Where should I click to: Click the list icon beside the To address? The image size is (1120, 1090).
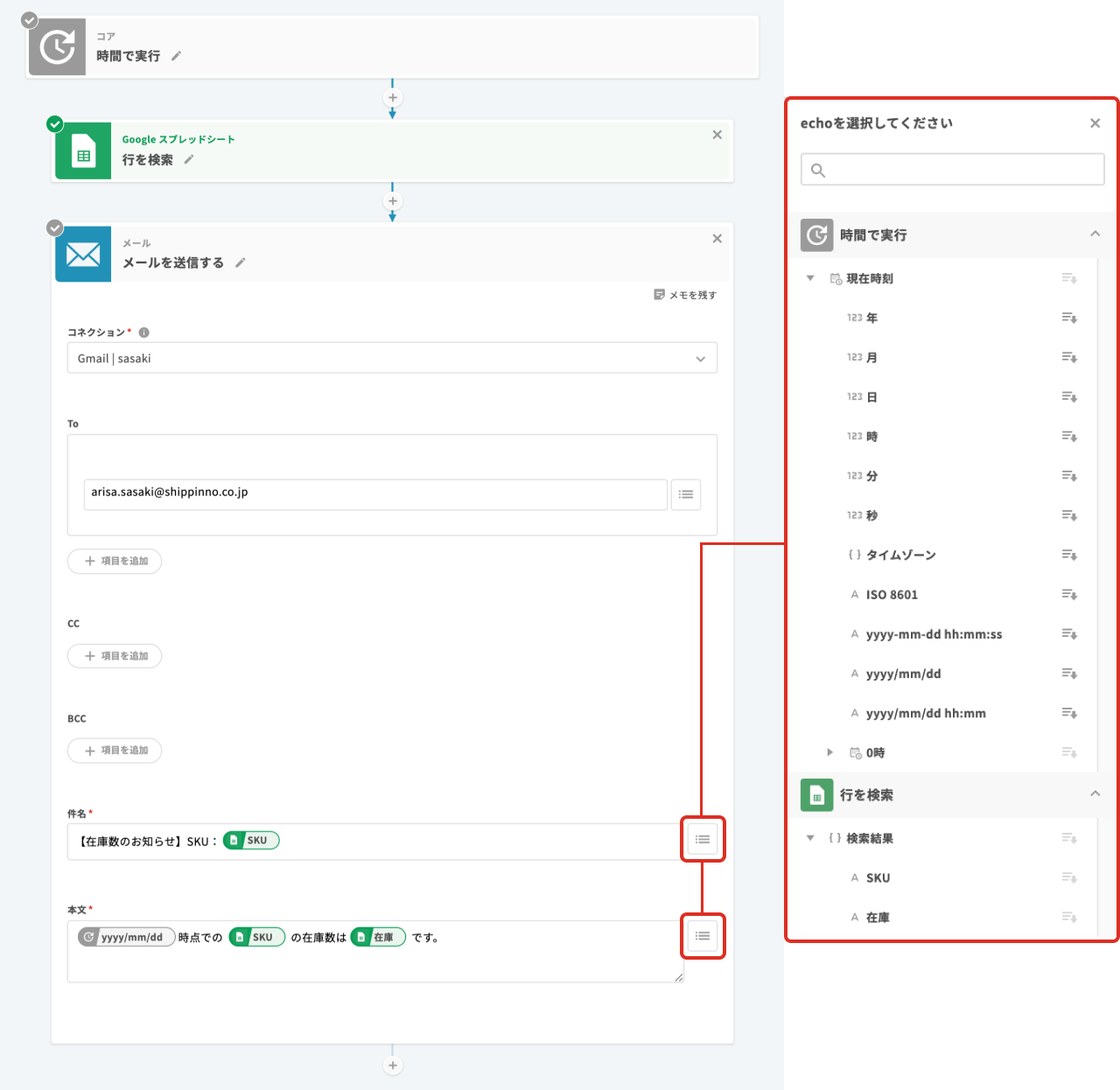click(686, 494)
